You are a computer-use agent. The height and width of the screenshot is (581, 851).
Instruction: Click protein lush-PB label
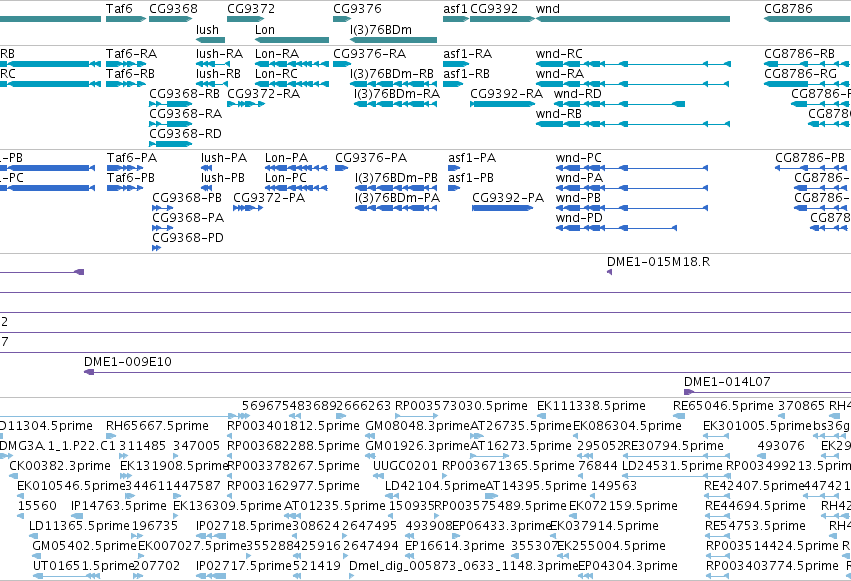223,178
